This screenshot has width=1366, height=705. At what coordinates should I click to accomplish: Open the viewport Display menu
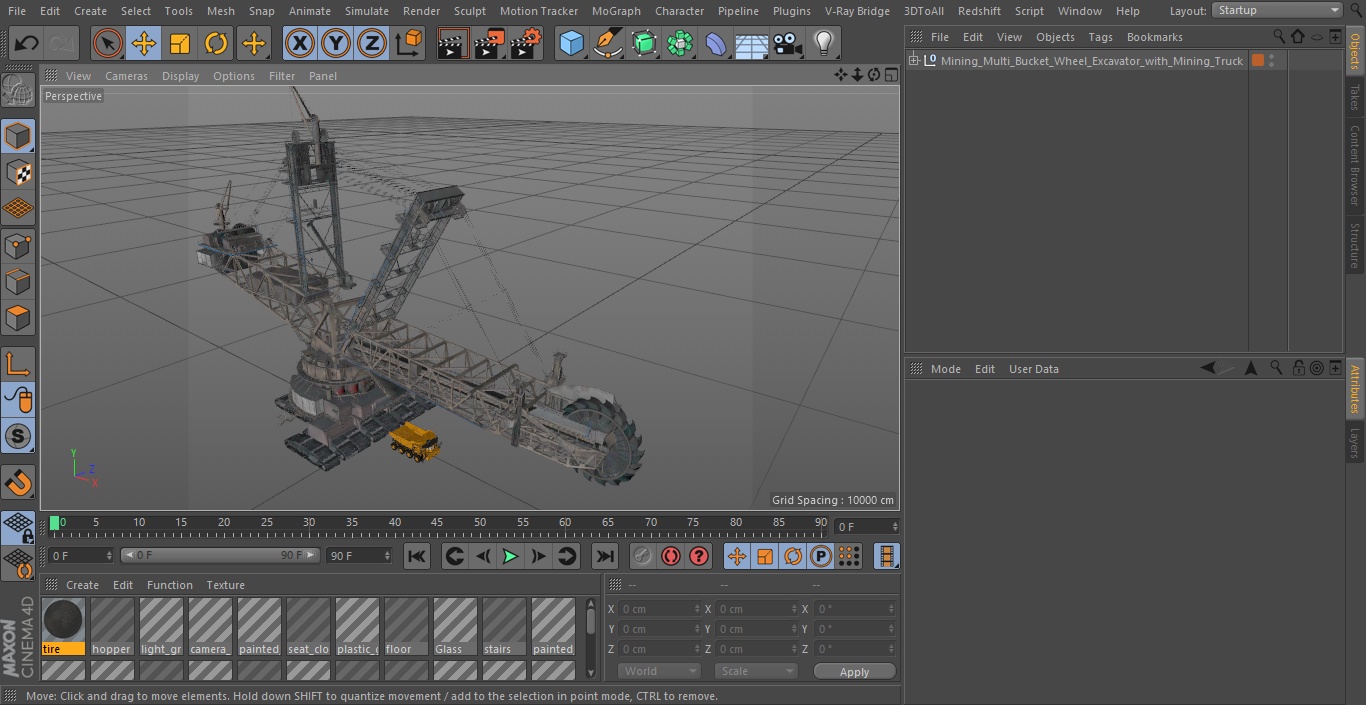point(180,76)
